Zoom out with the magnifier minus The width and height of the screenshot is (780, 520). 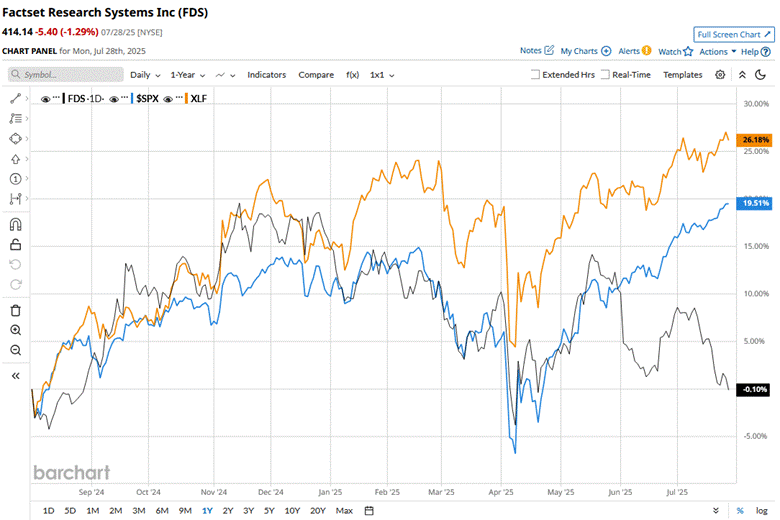pos(15,350)
